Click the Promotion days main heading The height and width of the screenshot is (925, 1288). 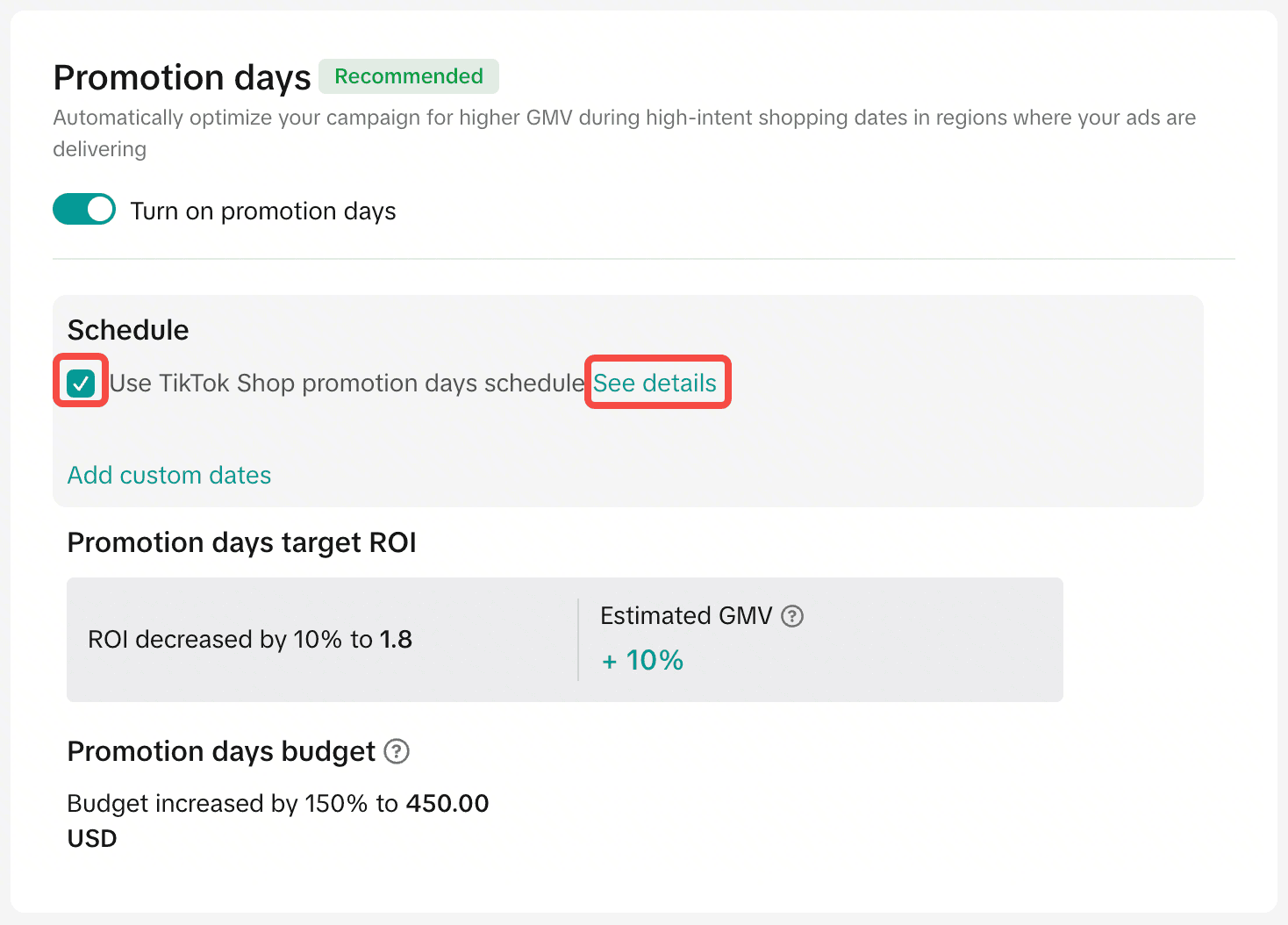(182, 77)
